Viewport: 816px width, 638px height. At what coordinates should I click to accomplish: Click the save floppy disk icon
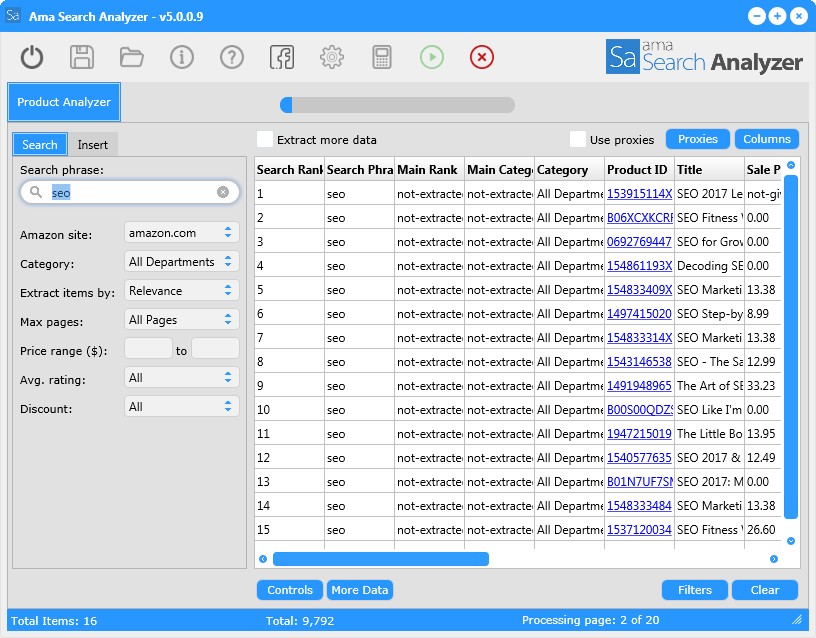(x=82, y=57)
